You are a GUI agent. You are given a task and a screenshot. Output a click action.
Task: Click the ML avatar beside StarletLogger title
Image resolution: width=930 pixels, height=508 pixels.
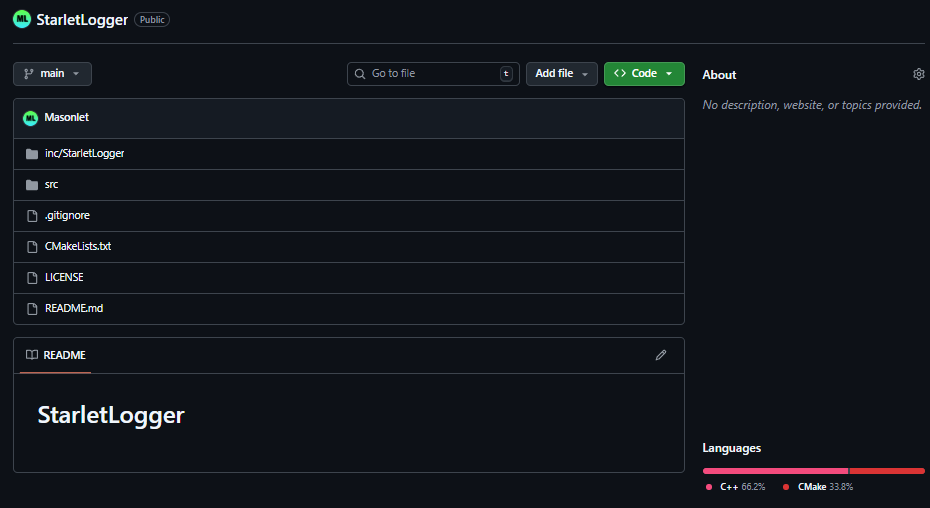[22, 19]
